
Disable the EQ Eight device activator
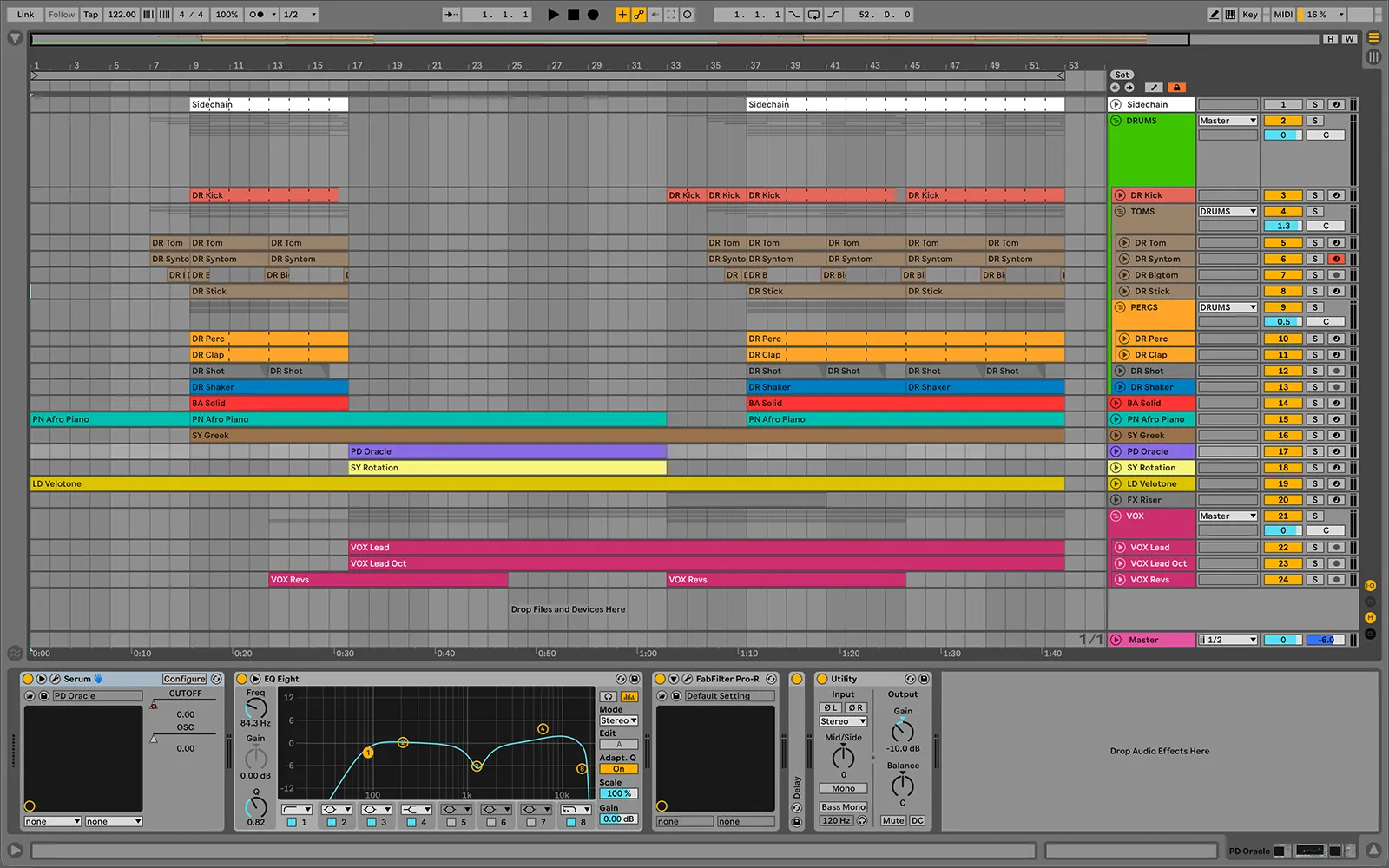(x=242, y=679)
